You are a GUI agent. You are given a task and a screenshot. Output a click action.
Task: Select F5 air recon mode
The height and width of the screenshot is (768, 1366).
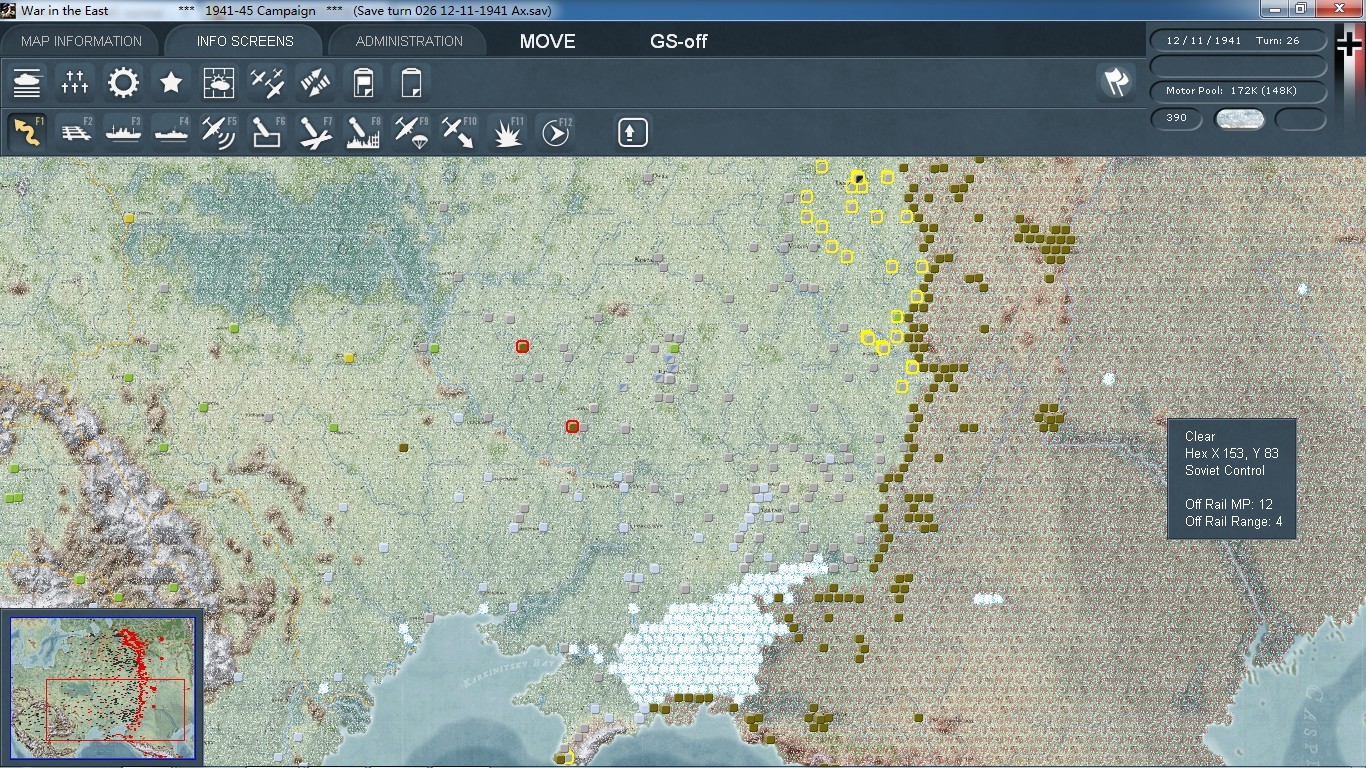(219, 132)
